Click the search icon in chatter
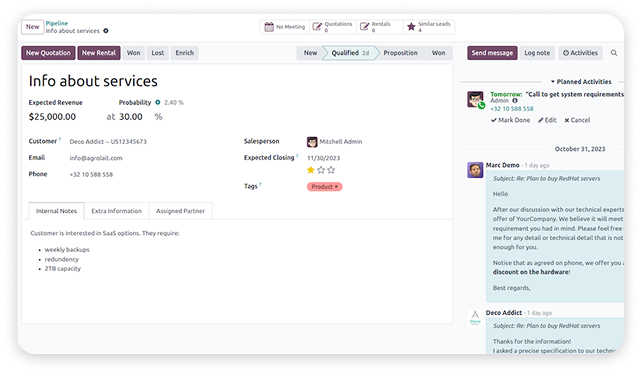Screen dimensions: 640x373 (614, 53)
